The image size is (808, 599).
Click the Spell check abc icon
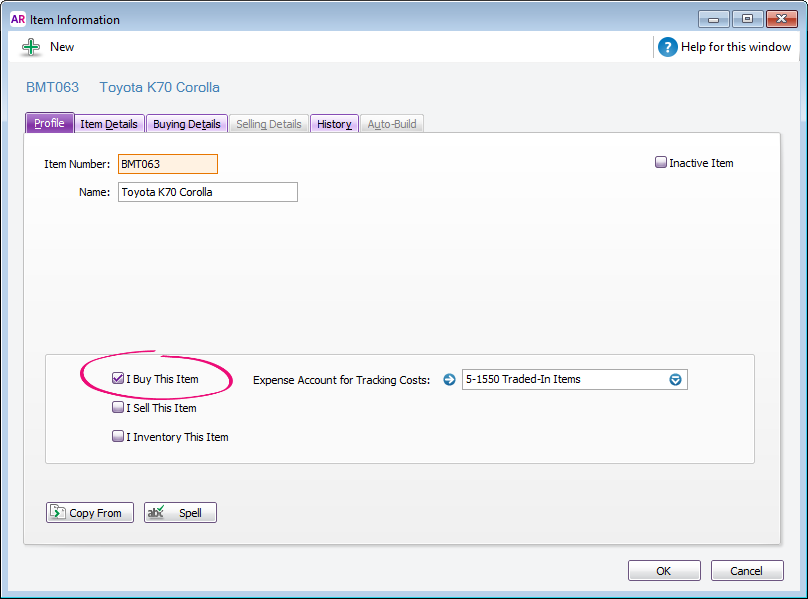[155, 513]
